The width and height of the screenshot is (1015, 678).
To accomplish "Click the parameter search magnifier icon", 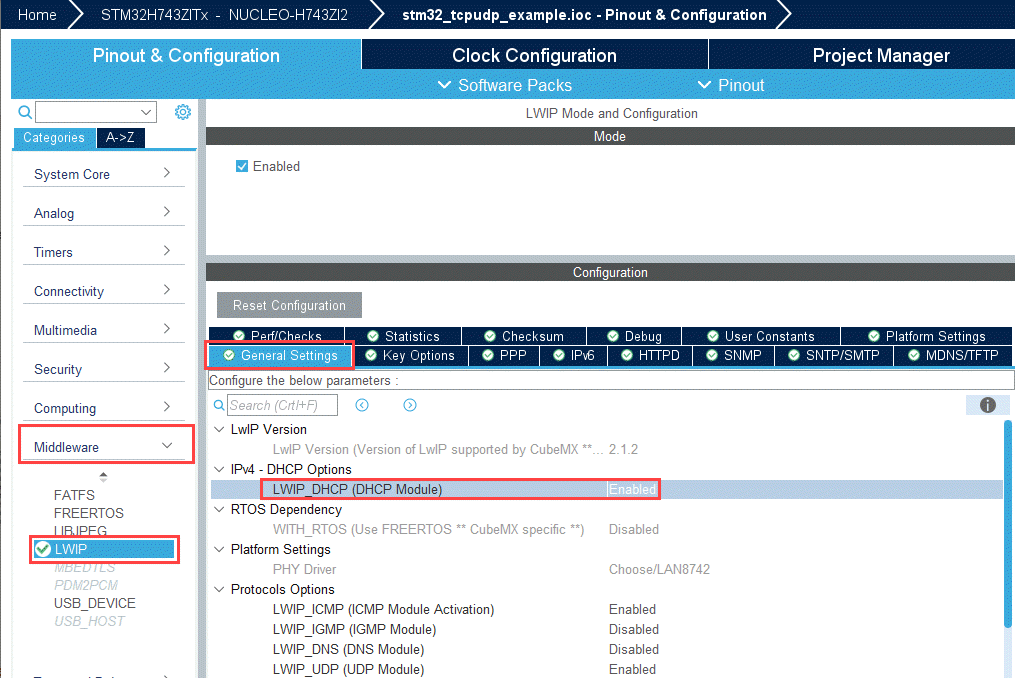I will [x=219, y=405].
